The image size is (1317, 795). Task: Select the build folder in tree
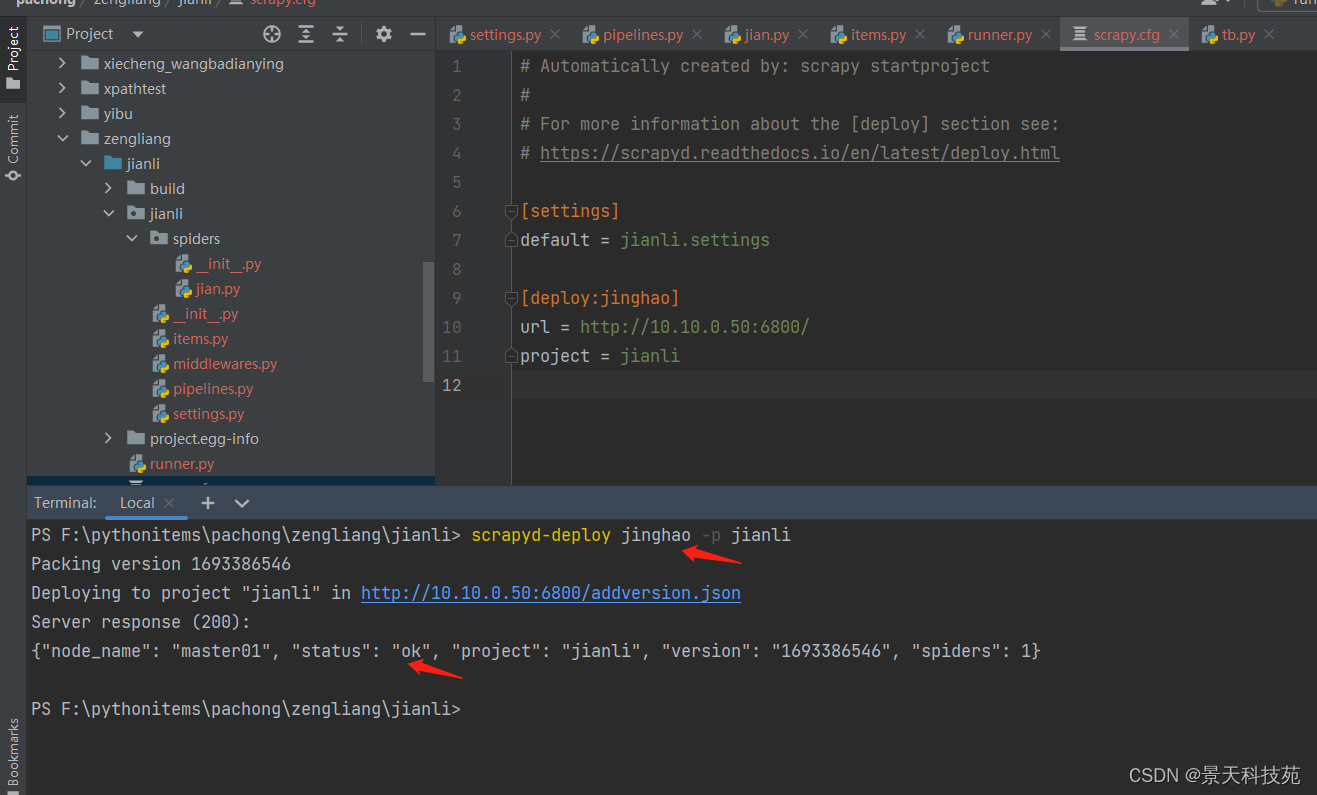[167, 188]
